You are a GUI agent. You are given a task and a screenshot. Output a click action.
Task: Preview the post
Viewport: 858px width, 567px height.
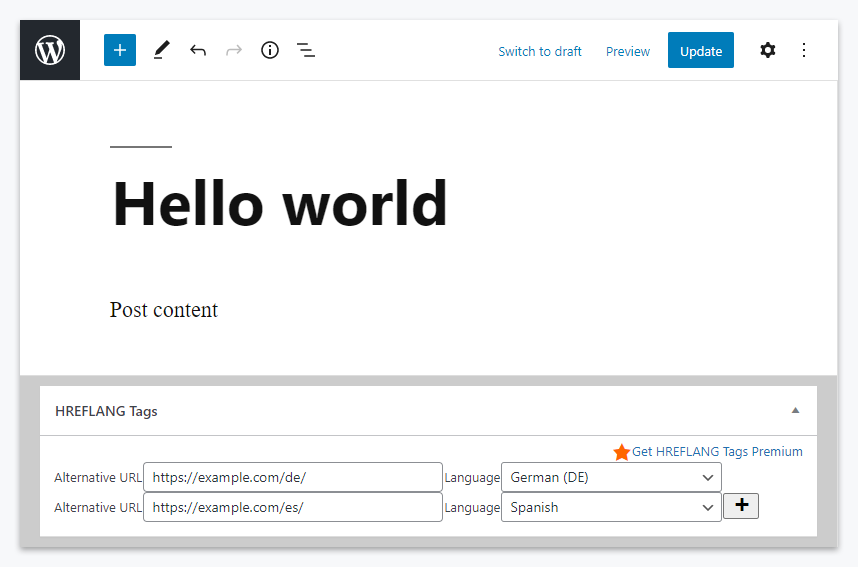point(628,51)
